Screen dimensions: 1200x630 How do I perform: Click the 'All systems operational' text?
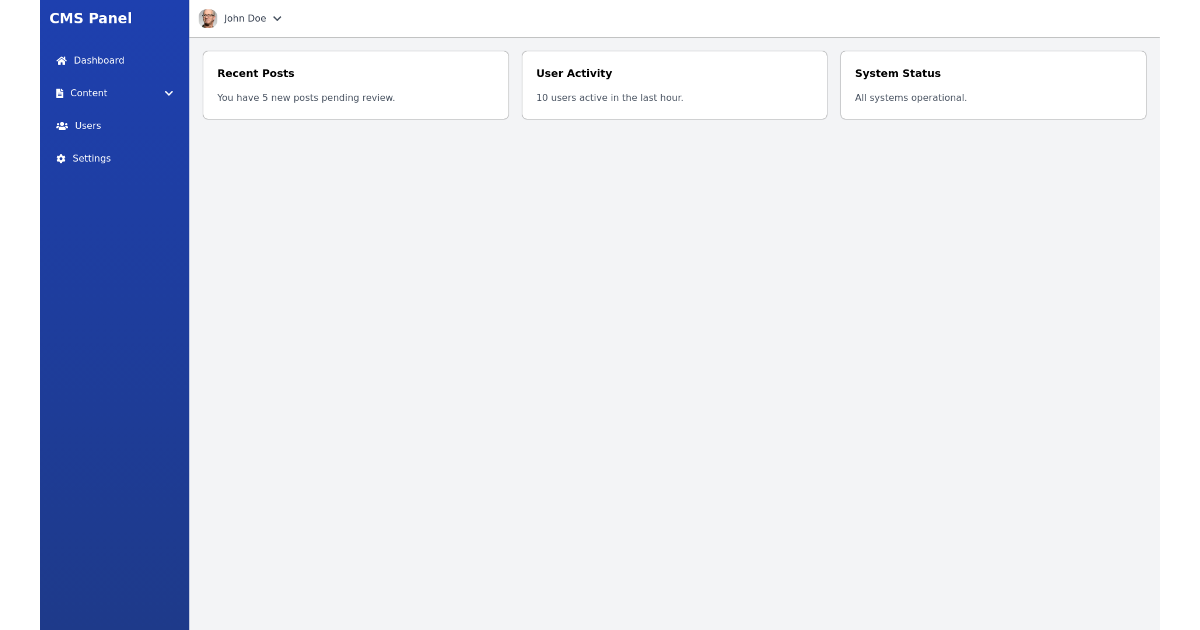[911, 98]
